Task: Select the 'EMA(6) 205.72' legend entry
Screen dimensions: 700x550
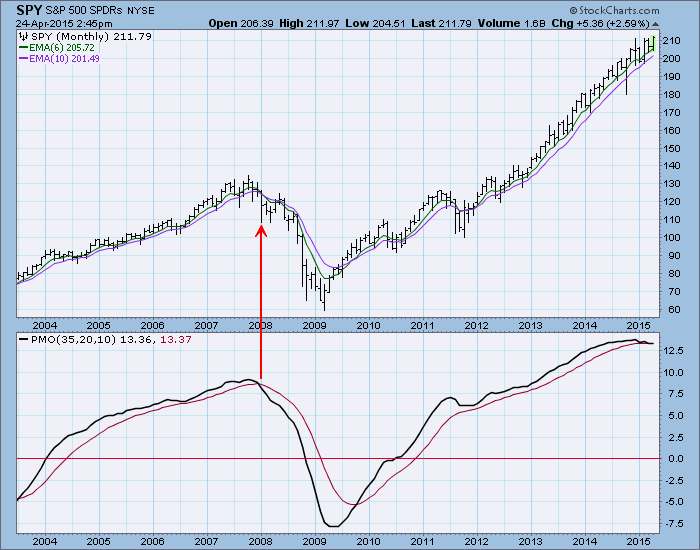Action: pos(62,47)
